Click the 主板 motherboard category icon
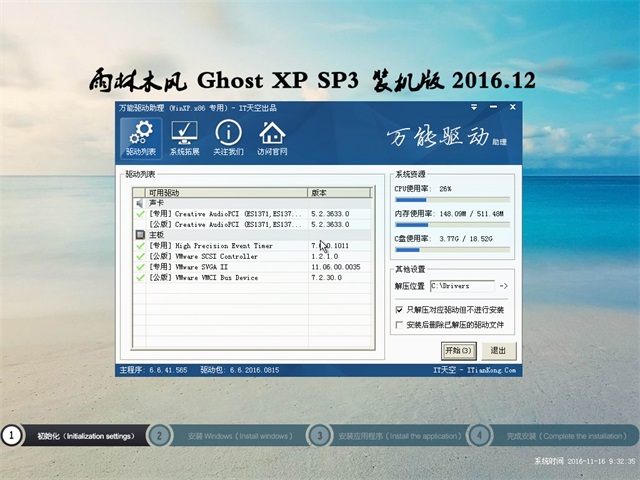The height and width of the screenshot is (480, 640). [x=140, y=235]
